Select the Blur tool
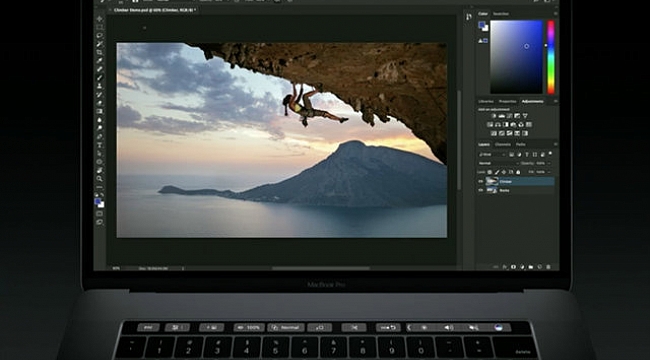 click(99, 120)
